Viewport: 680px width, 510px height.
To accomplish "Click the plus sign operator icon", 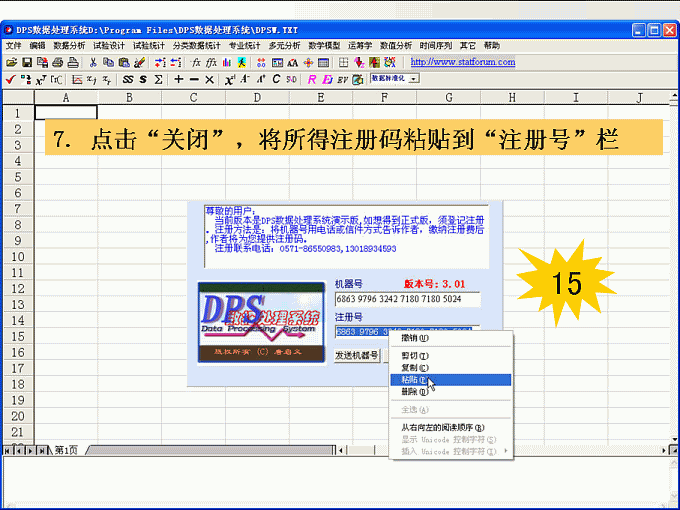I will (178, 79).
